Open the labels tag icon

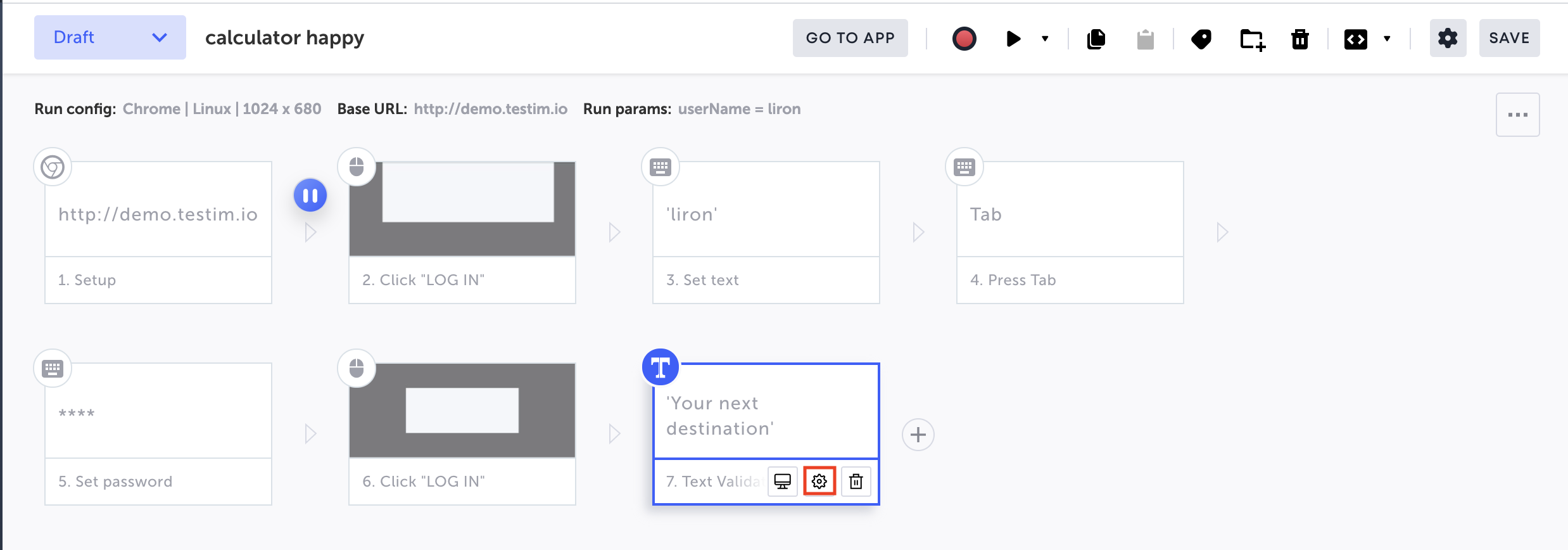tap(1201, 39)
